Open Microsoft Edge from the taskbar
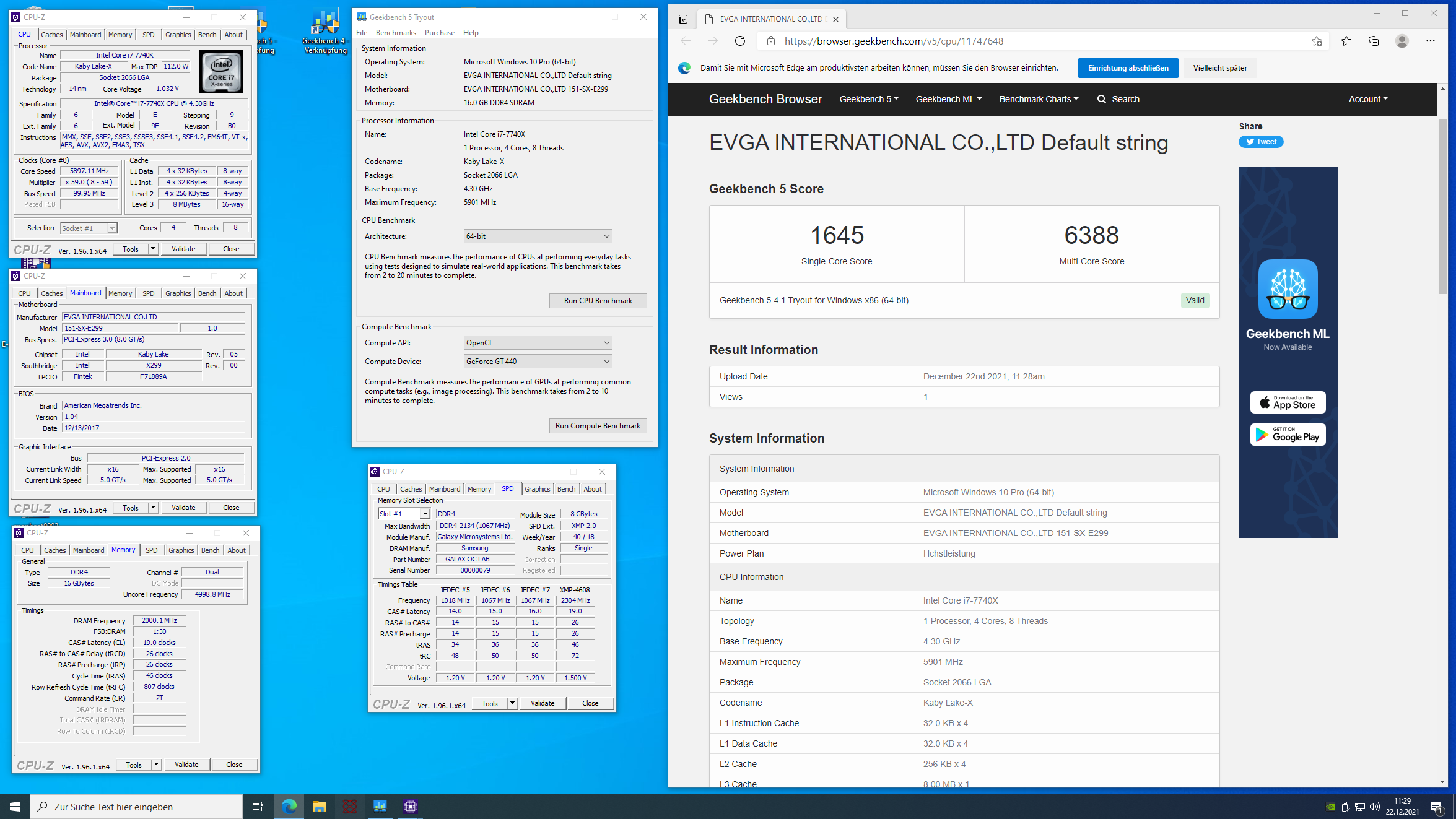1456x819 pixels. tap(289, 807)
